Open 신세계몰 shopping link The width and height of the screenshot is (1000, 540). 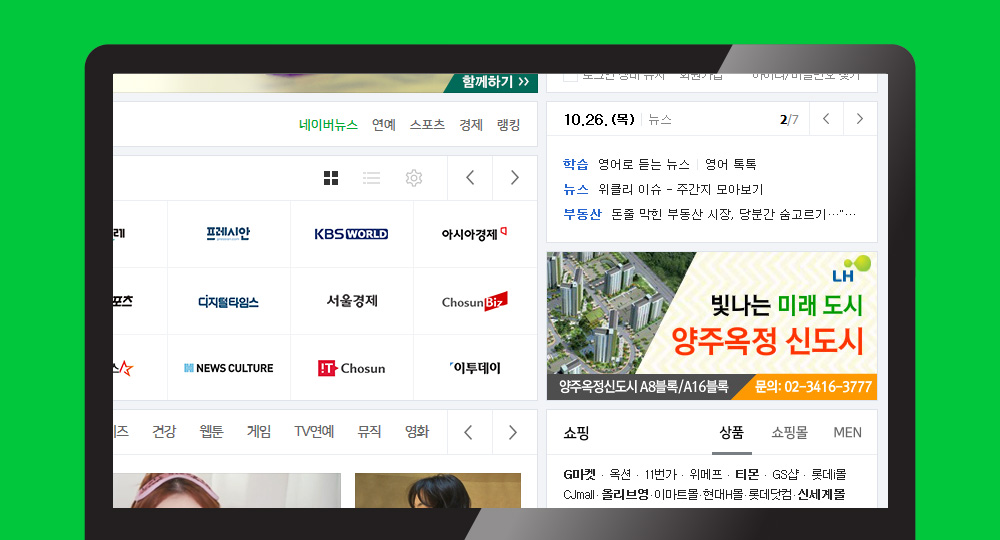coord(821,494)
